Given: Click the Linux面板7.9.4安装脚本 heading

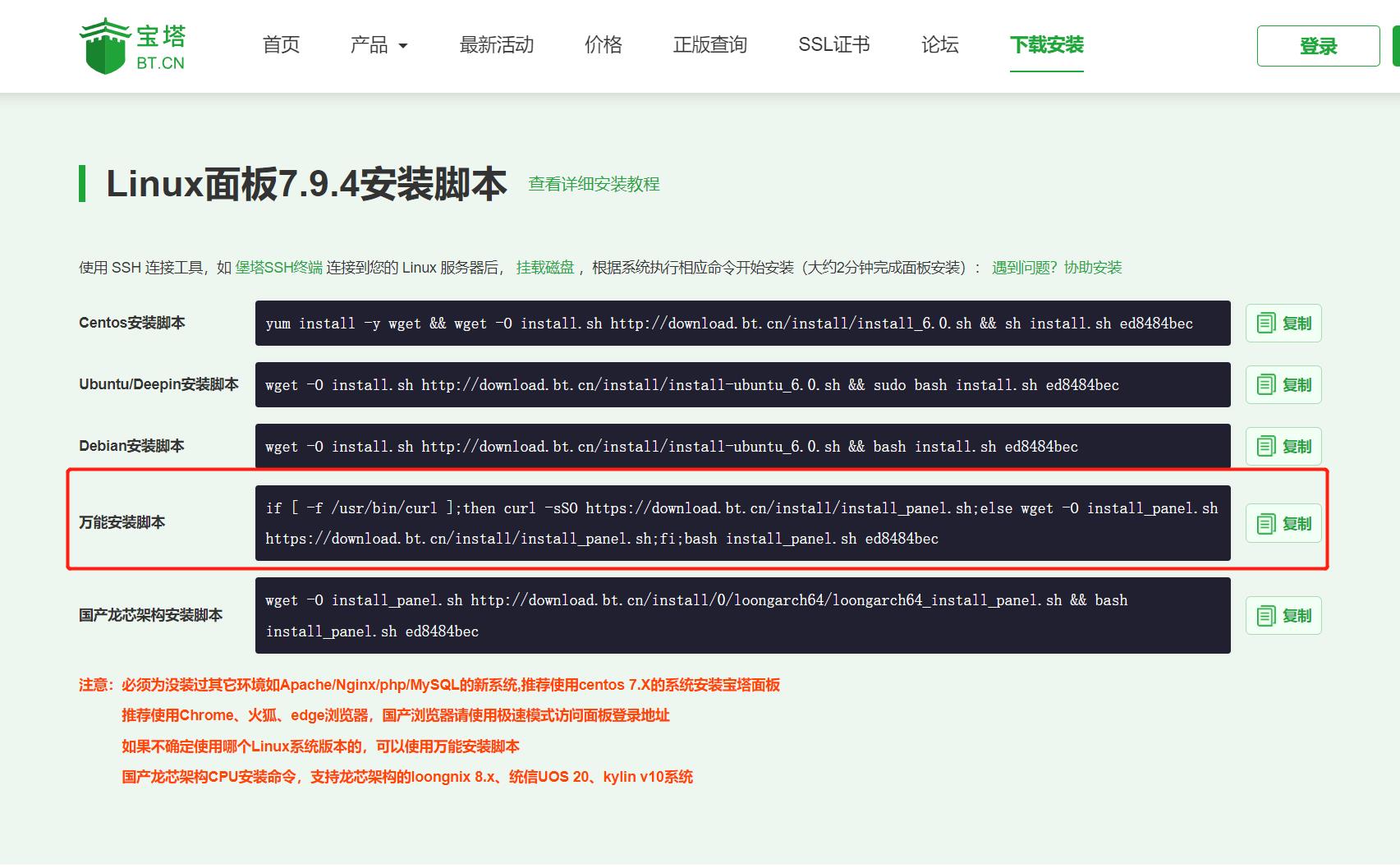Looking at the screenshot, I should pyautogui.click(x=306, y=184).
